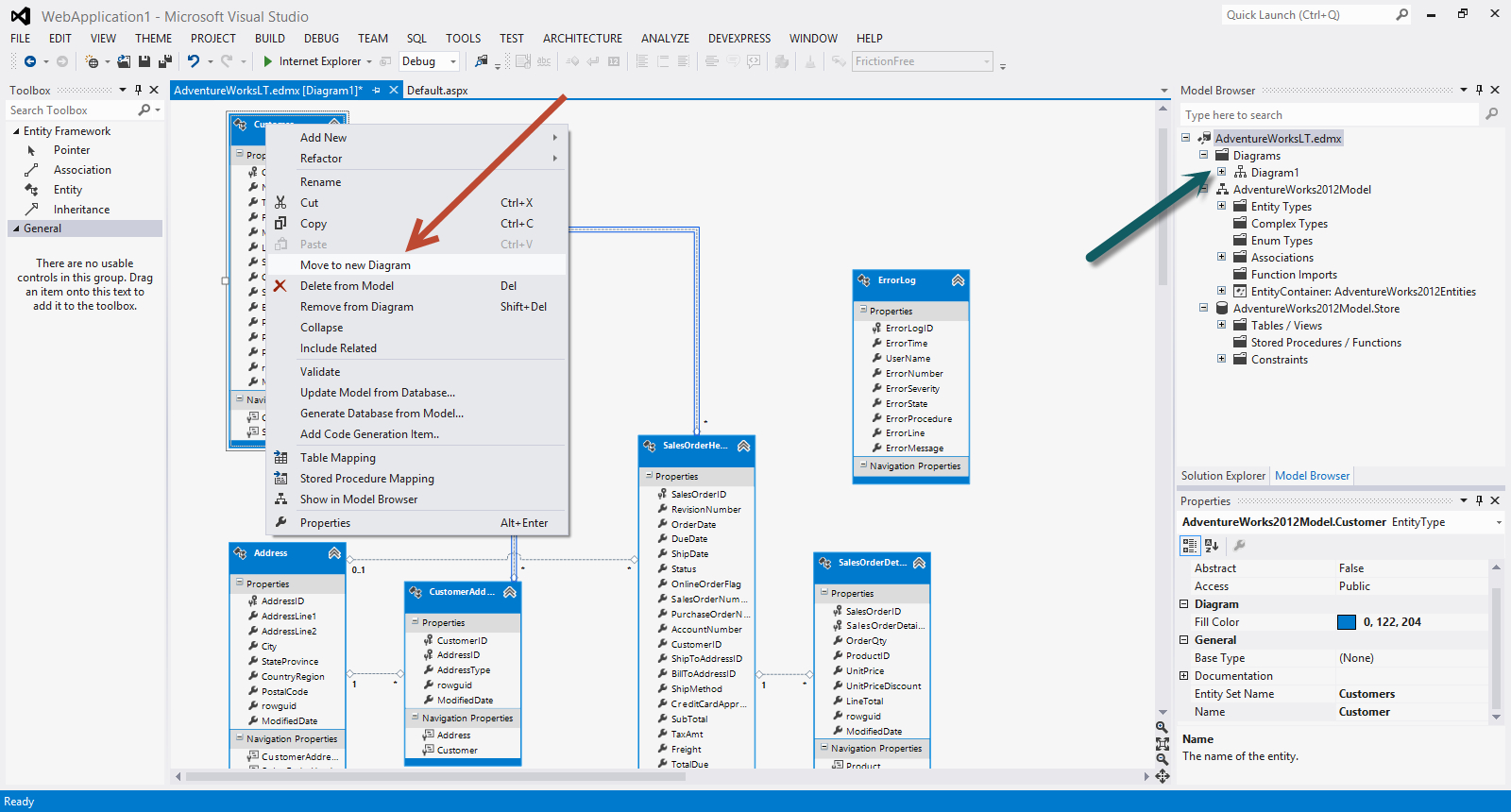The image size is (1511, 812).
Task: Switch to the Default.aspx tab
Action: (437, 91)
